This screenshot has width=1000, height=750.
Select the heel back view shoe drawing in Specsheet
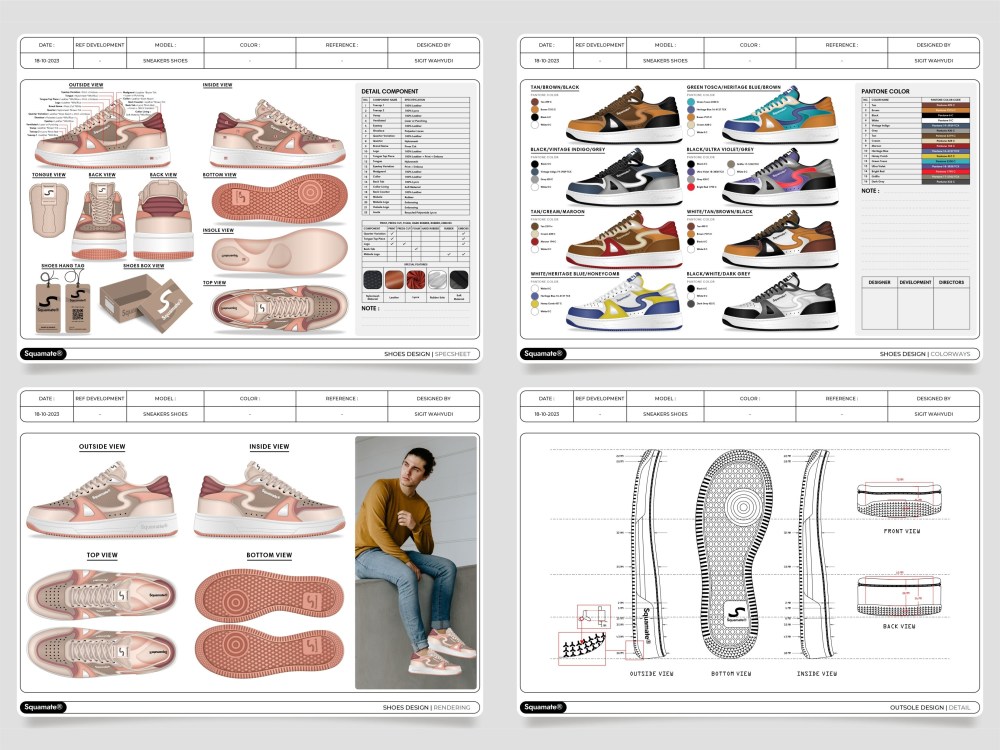pos(163,219)
